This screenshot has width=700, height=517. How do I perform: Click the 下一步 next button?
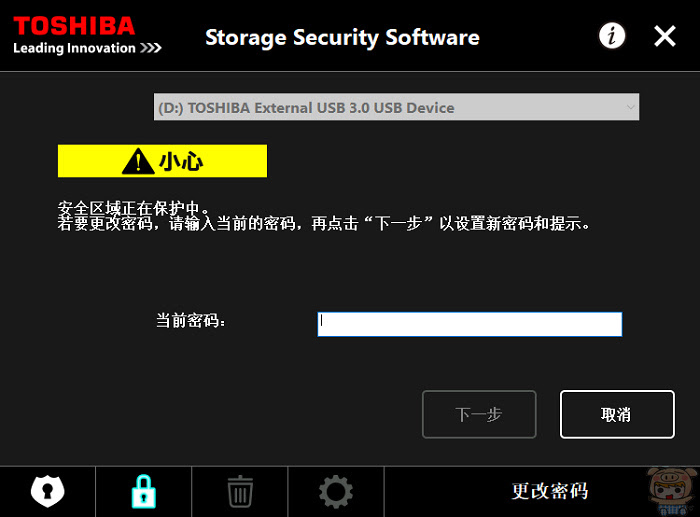point(479,414)
